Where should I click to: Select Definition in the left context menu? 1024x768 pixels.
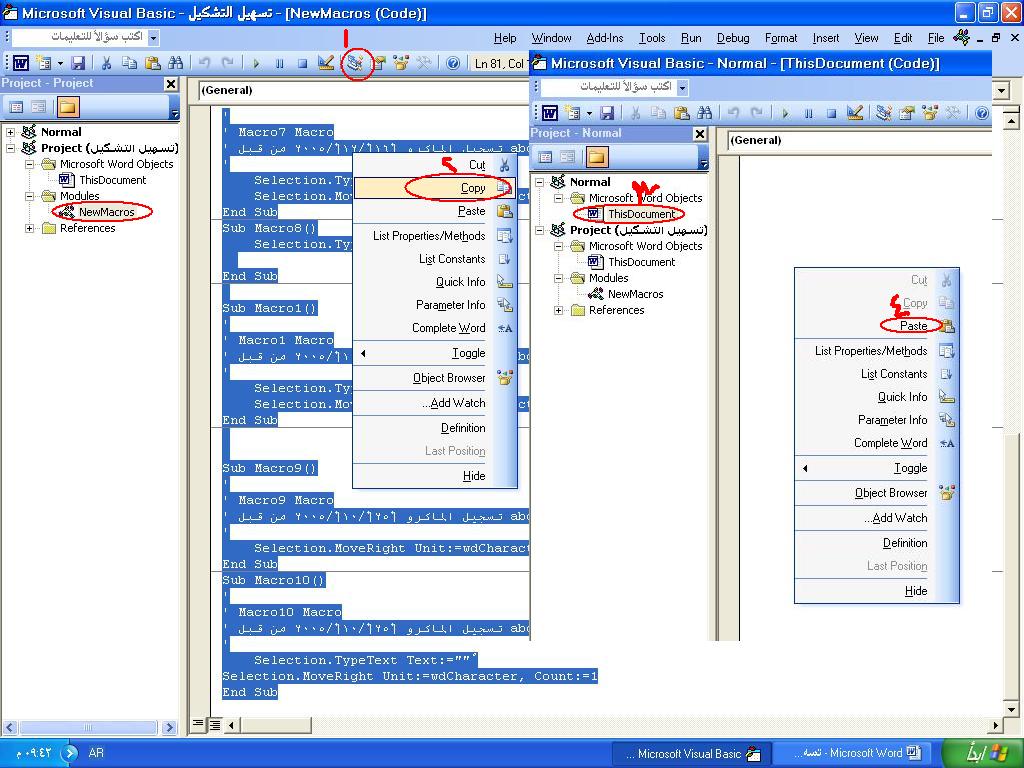435,428
